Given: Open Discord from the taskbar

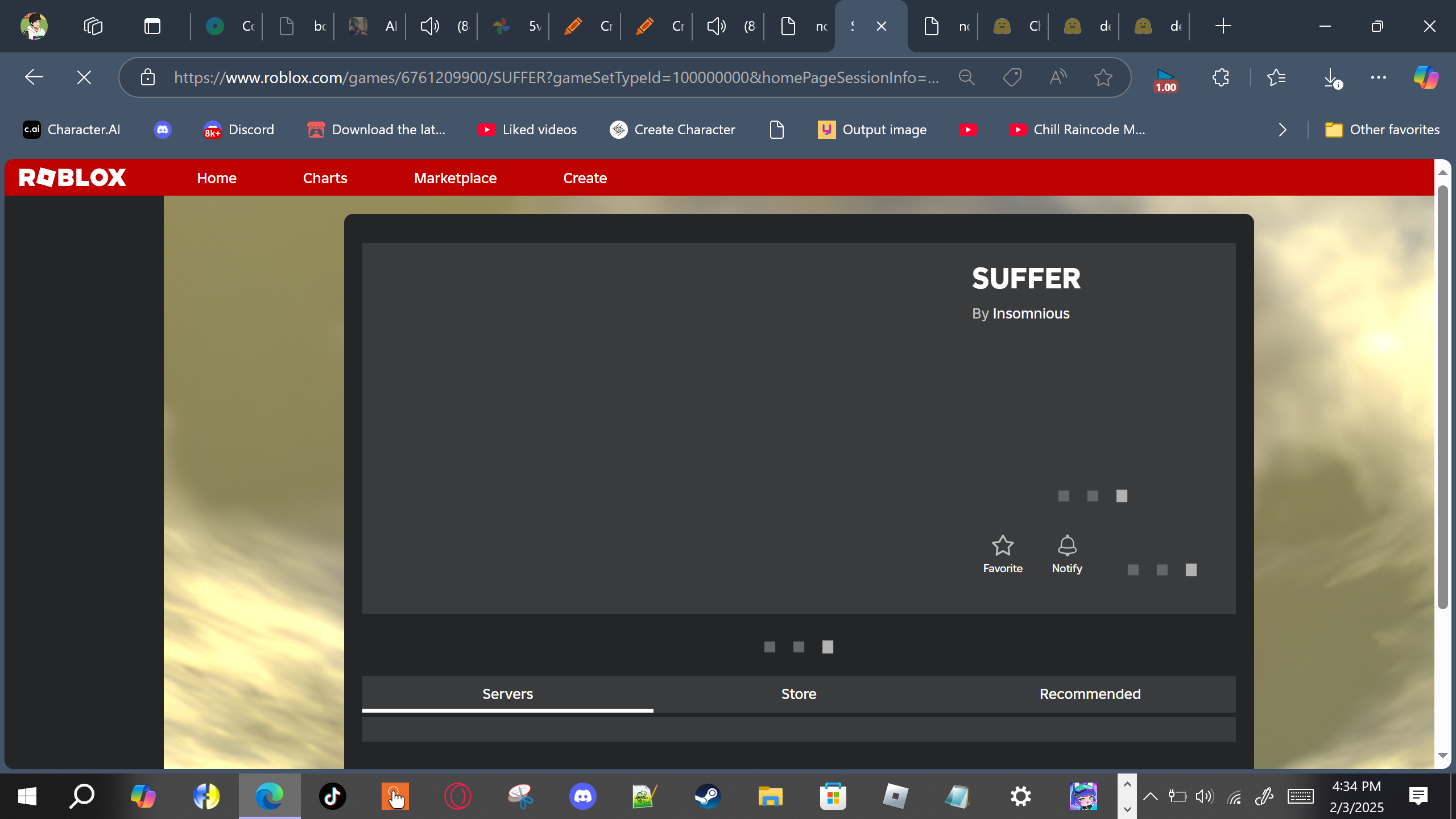Looking at the screenshot, I should click(582, 796).
